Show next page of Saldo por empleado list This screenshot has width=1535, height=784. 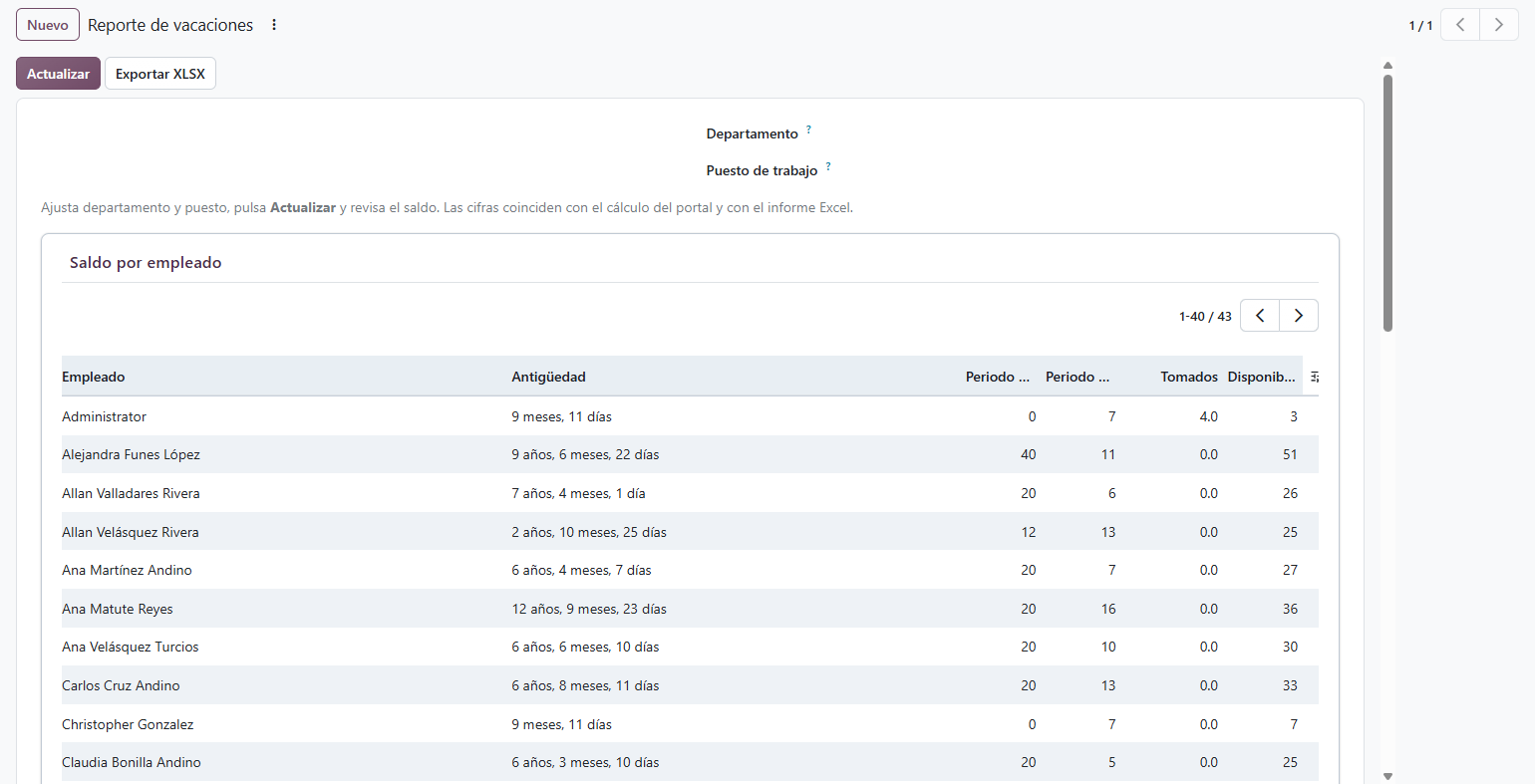point(1299,316)
